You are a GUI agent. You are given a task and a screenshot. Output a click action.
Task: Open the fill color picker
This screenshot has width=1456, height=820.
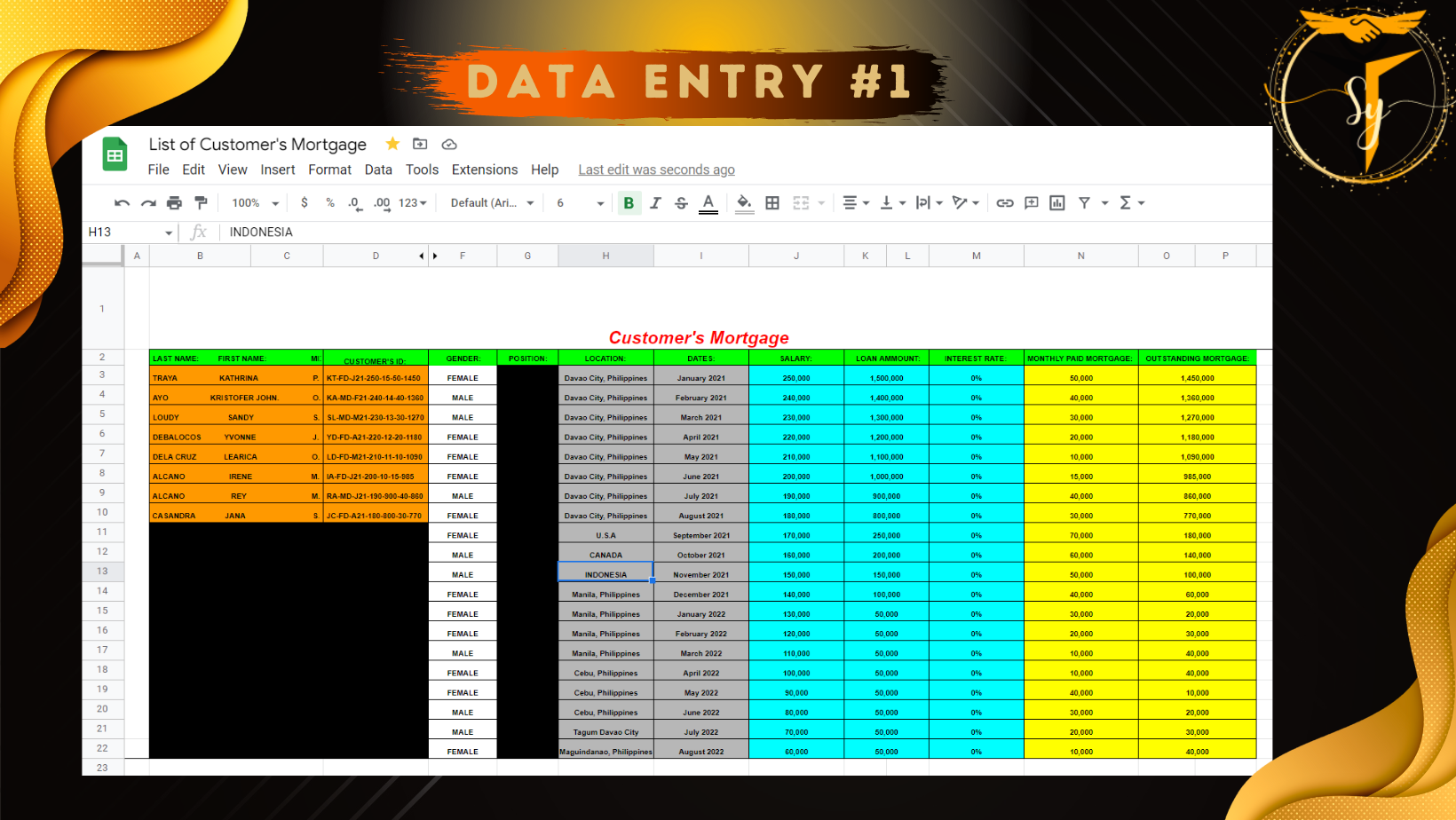point(745,204)
